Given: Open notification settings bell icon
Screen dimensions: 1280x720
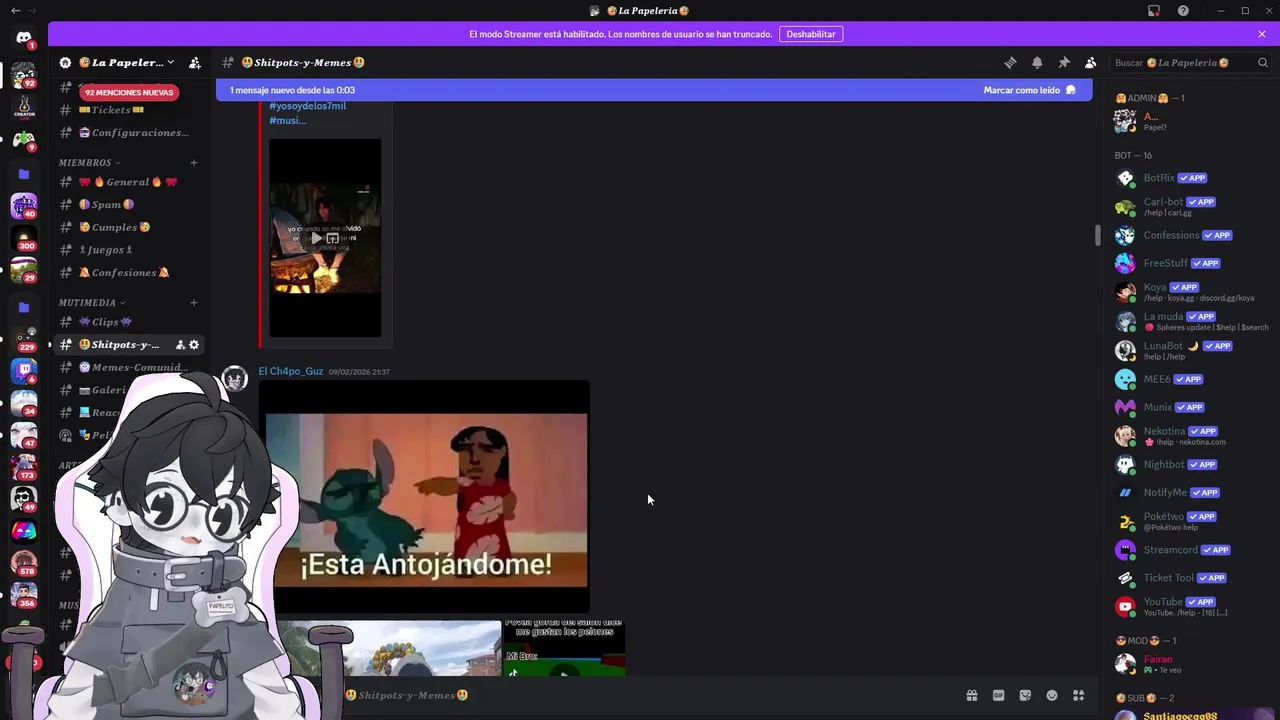Looking at the screenshot, I should (1037, 62).
